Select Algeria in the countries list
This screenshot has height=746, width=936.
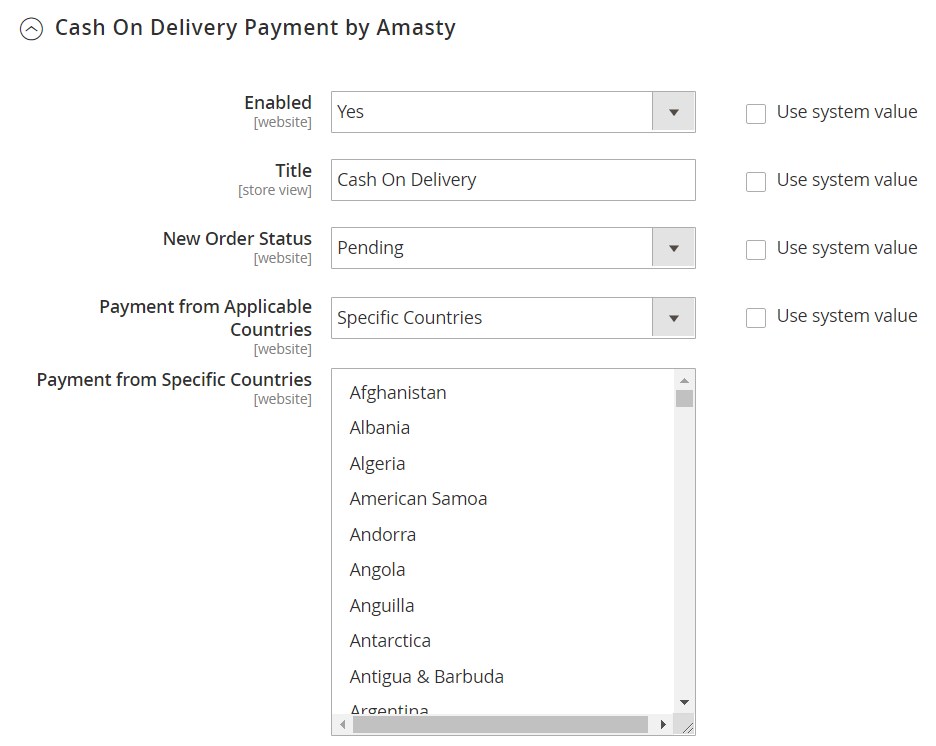click(378, 464)
